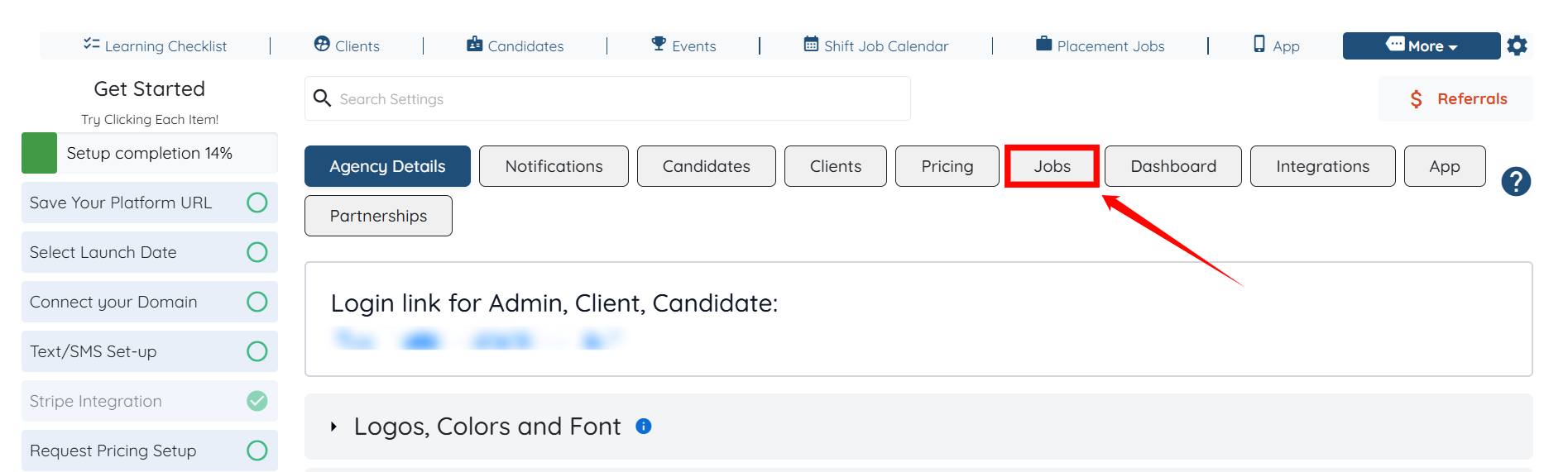Select the Partnerships tab
This screenshot has width=1568, height=472.
(x=378, y=216)
